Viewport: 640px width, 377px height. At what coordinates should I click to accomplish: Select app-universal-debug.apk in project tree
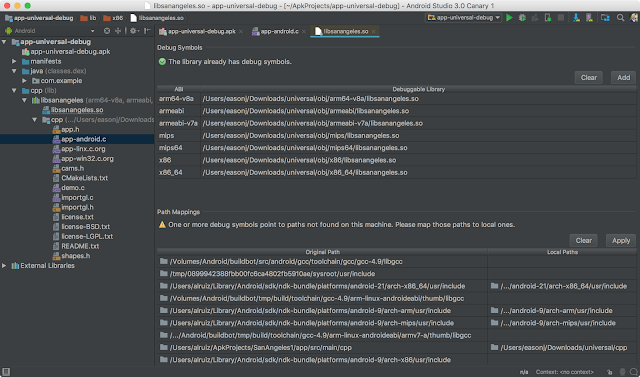coord(66,51)
